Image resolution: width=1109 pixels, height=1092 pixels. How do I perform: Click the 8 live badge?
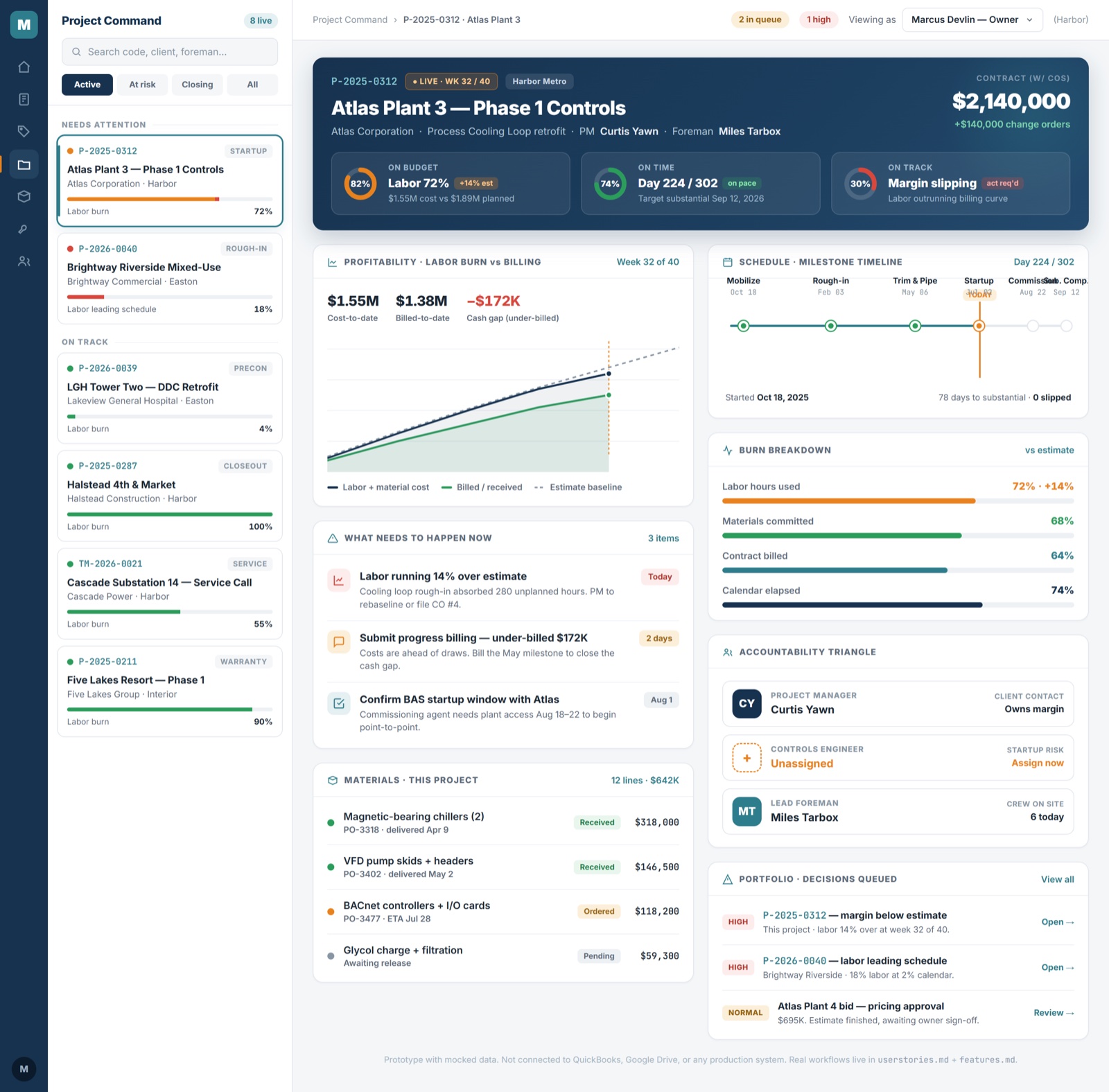[261, 21]
